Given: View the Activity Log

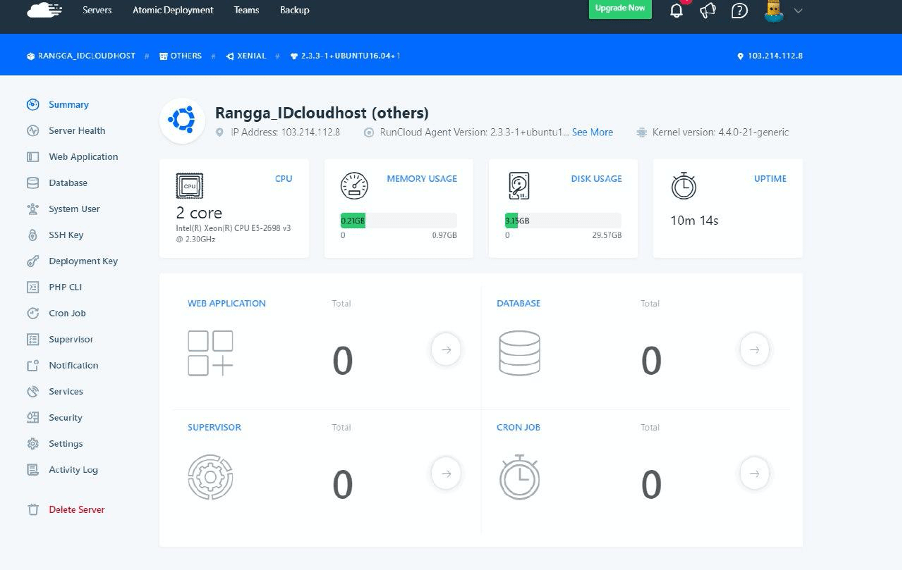Looking at the screenshot, I should [x=73, y=470].
